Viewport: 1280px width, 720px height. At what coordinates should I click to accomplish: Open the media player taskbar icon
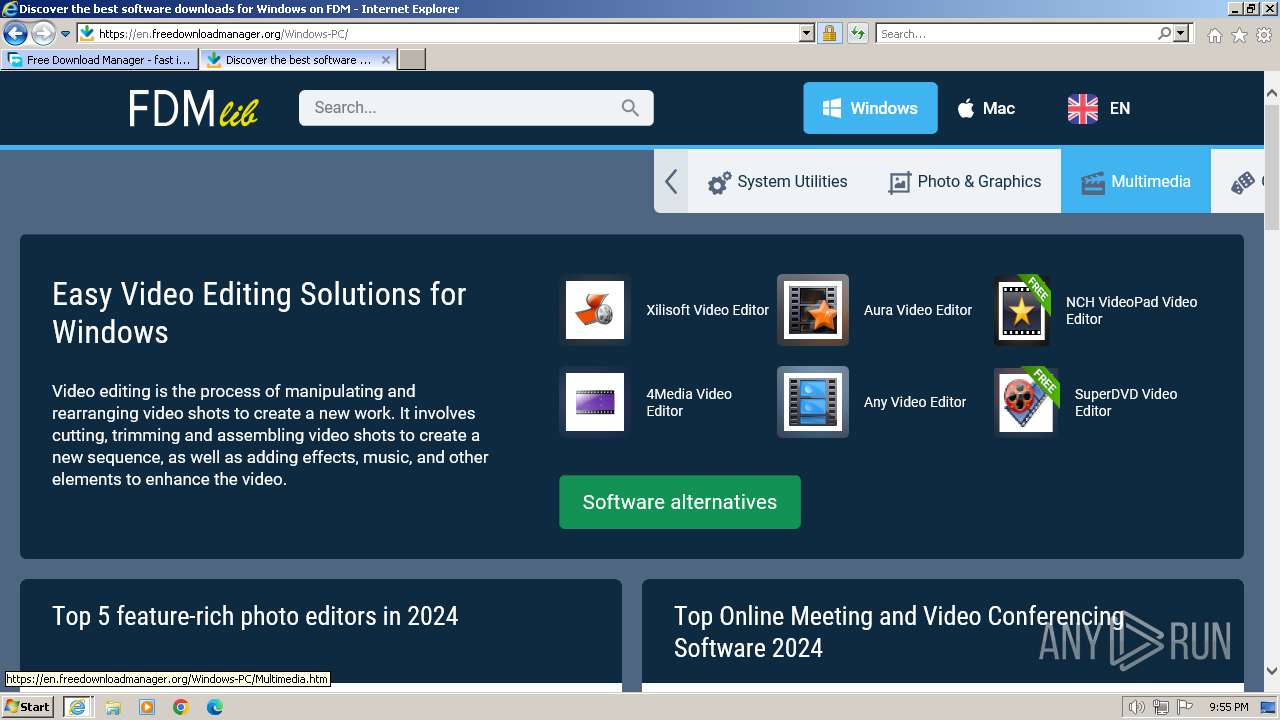[147, 707]
